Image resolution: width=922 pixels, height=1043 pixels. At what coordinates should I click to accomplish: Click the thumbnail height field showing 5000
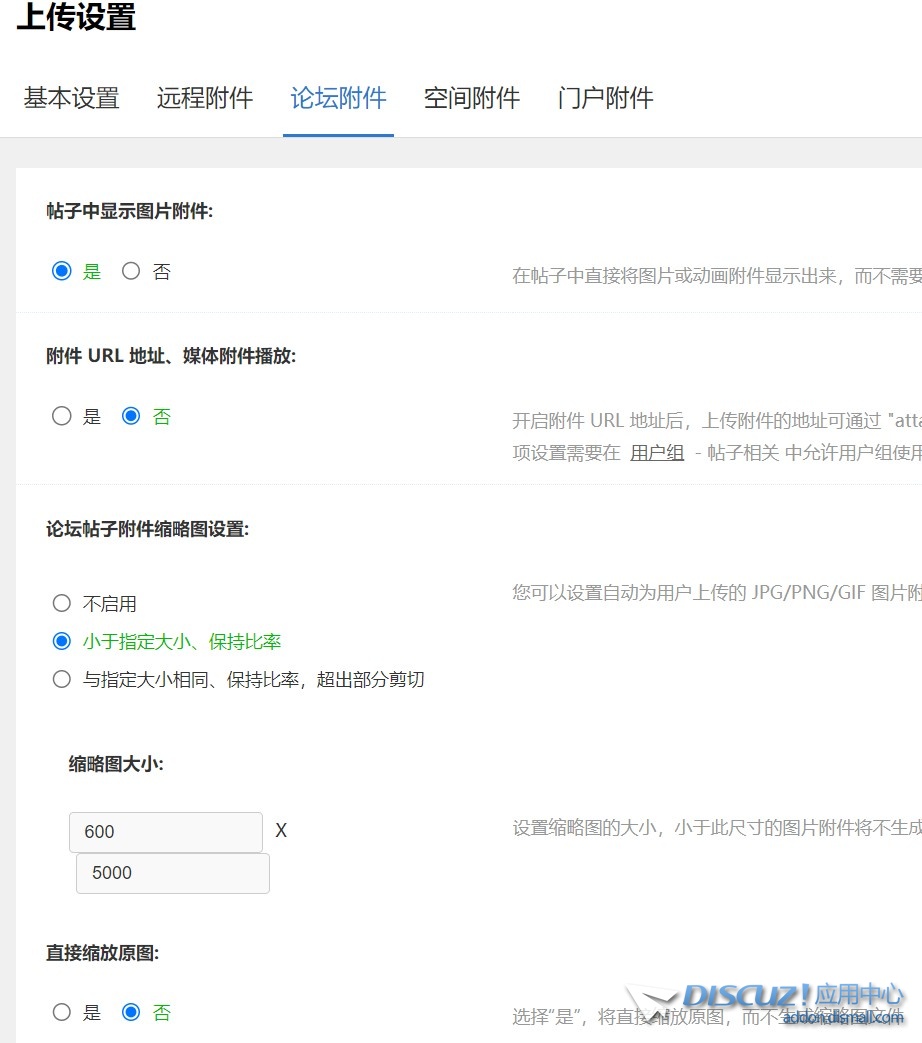172,873
